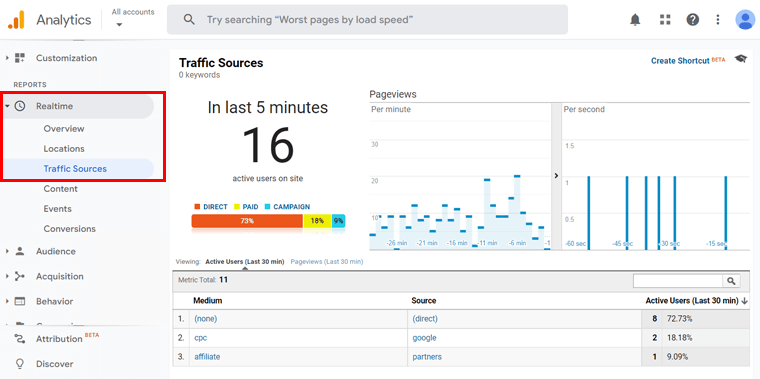760x379 pixels.
Task: Click the google source link
Action: (x=425, y=338)
